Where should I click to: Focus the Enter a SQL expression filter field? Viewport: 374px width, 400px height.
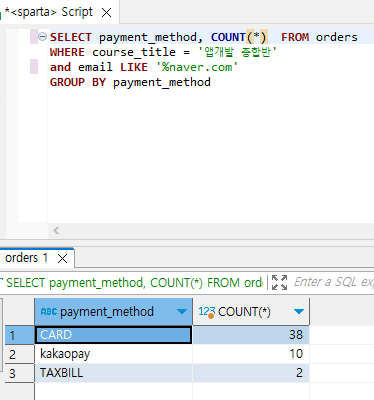(x=333, y=282)
